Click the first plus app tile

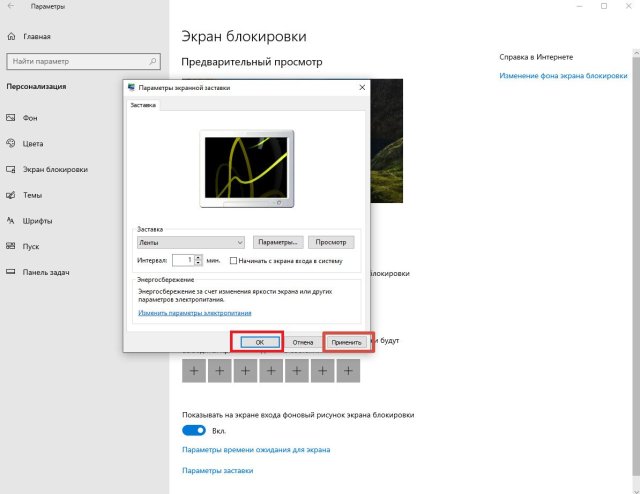point(194,372)
